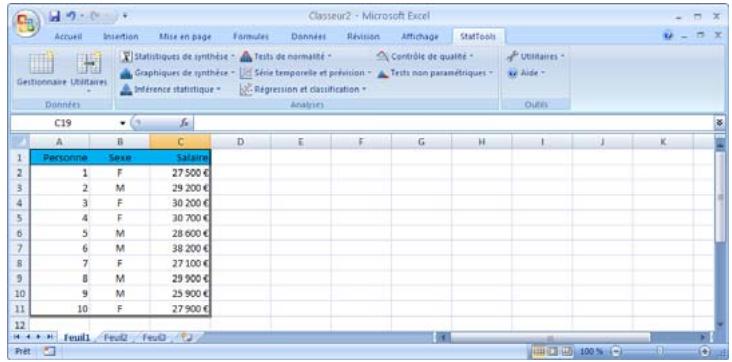
Task: Zoom in with the plus button
Action: click(x=706, y=350)
